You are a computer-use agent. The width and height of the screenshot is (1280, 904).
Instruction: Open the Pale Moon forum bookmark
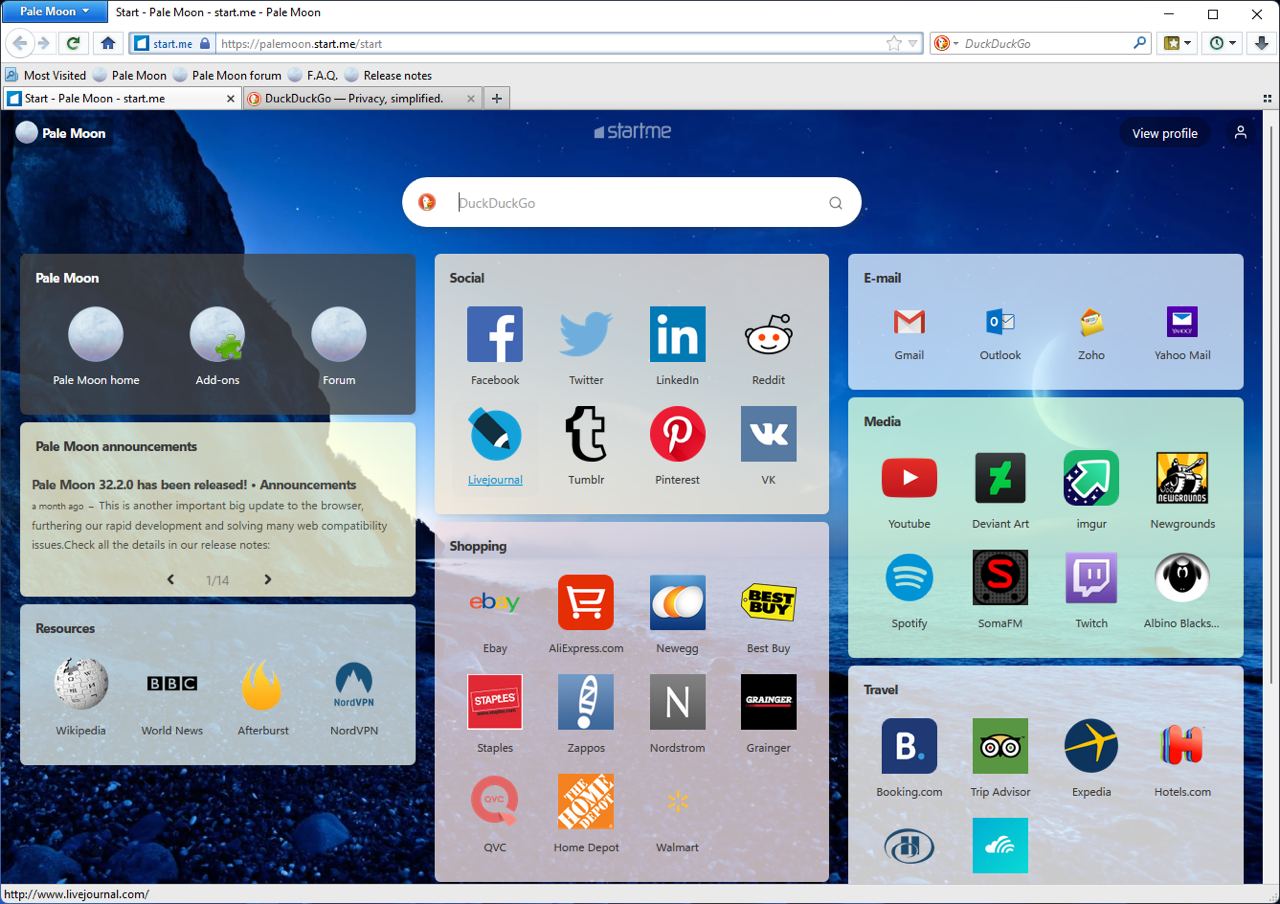[227, 75]
